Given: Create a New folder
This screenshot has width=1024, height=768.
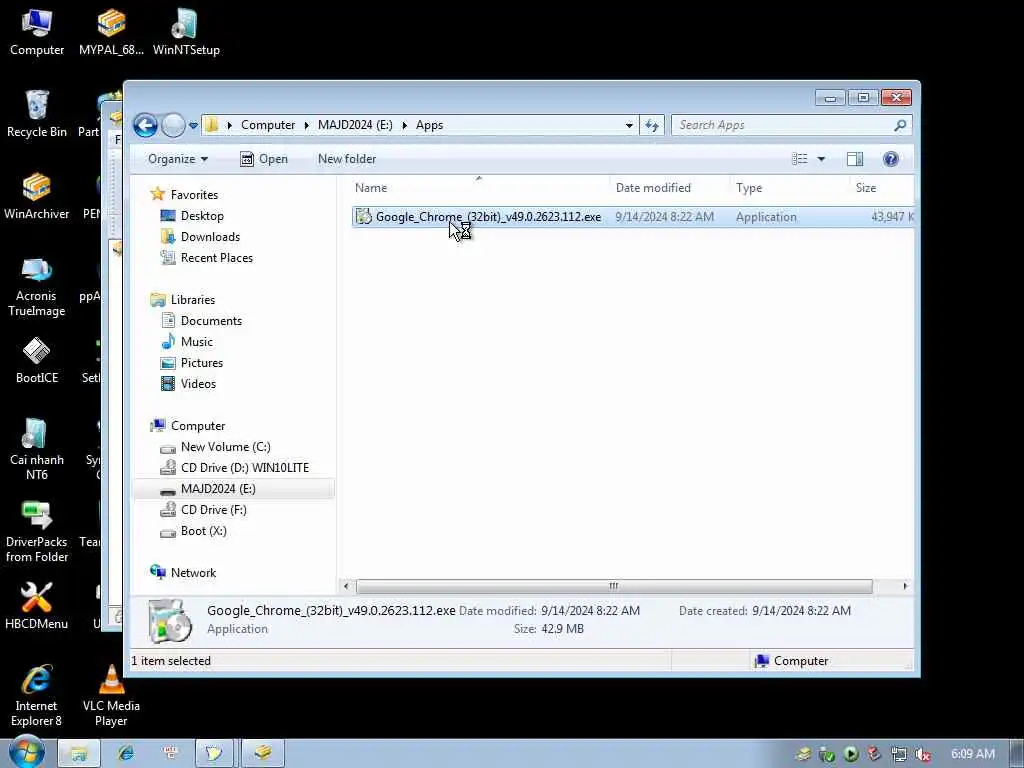Looking at the screenshot, I should pyautogui.click(x=347, y=159).
